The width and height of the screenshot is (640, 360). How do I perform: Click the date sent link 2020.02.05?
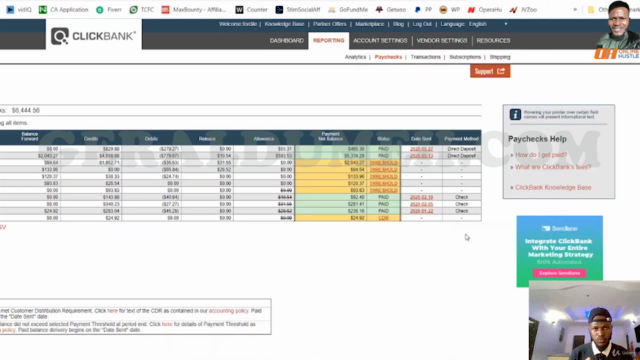click(421, 204)
